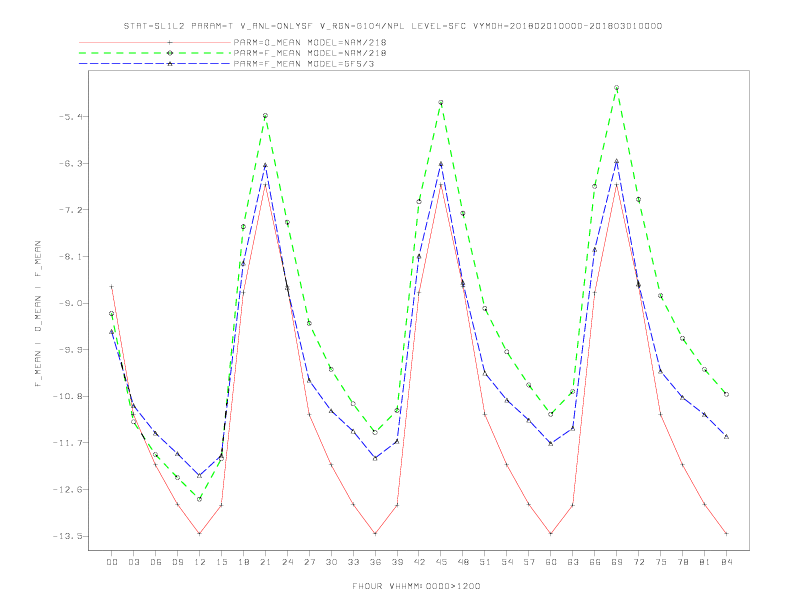Click x-axis tick label 33

[x=353, y=562]
